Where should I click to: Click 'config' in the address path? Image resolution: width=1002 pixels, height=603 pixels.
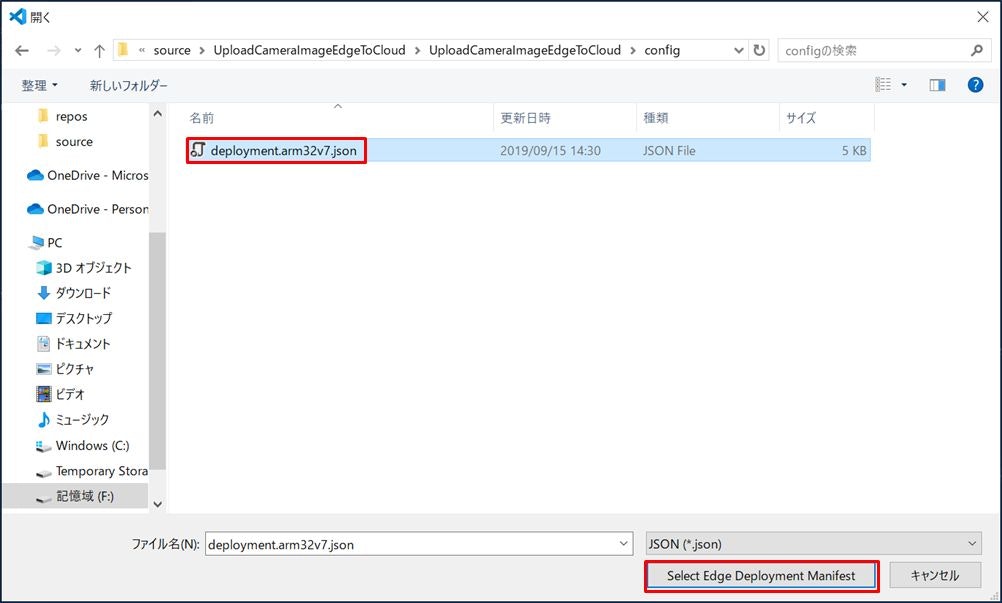pos(662,50)
